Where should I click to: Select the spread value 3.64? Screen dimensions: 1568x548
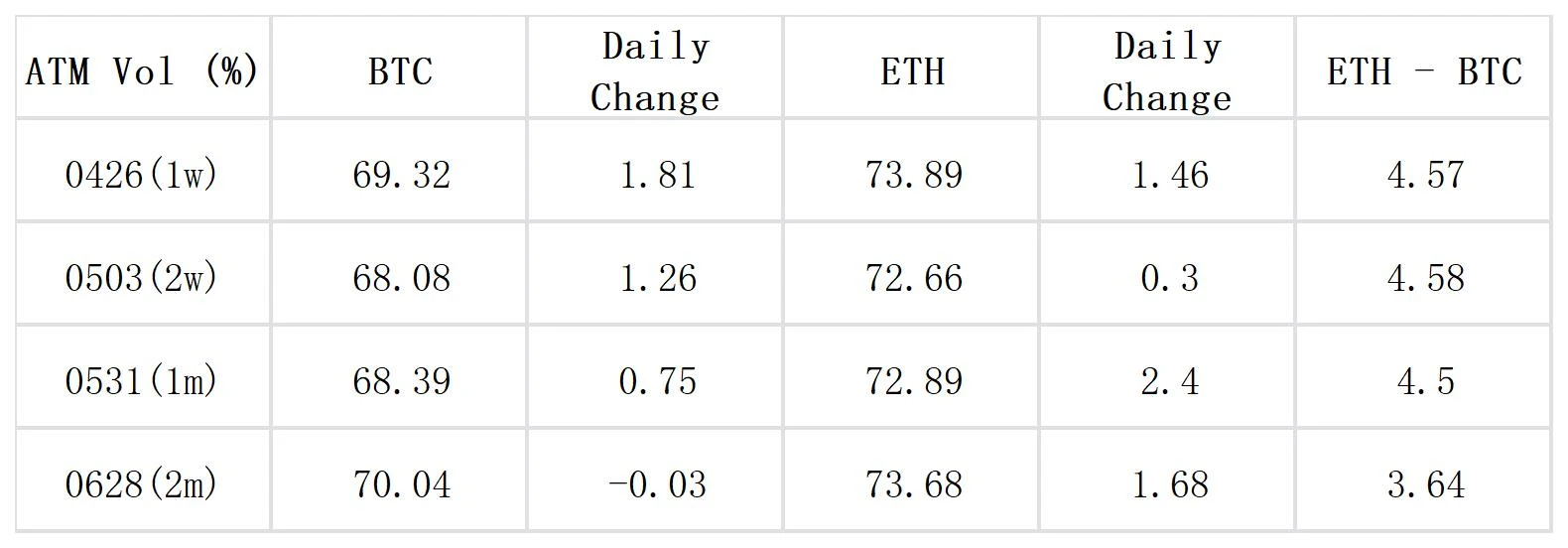click(x=1425, y=484)
